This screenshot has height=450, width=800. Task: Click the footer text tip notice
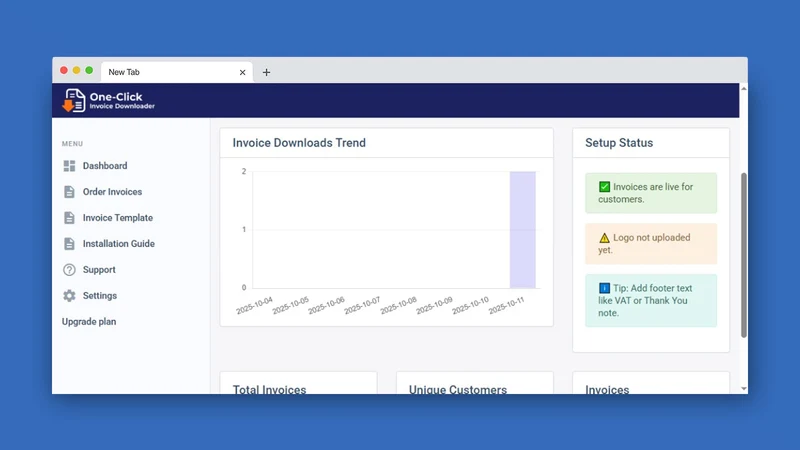[651, 301]
